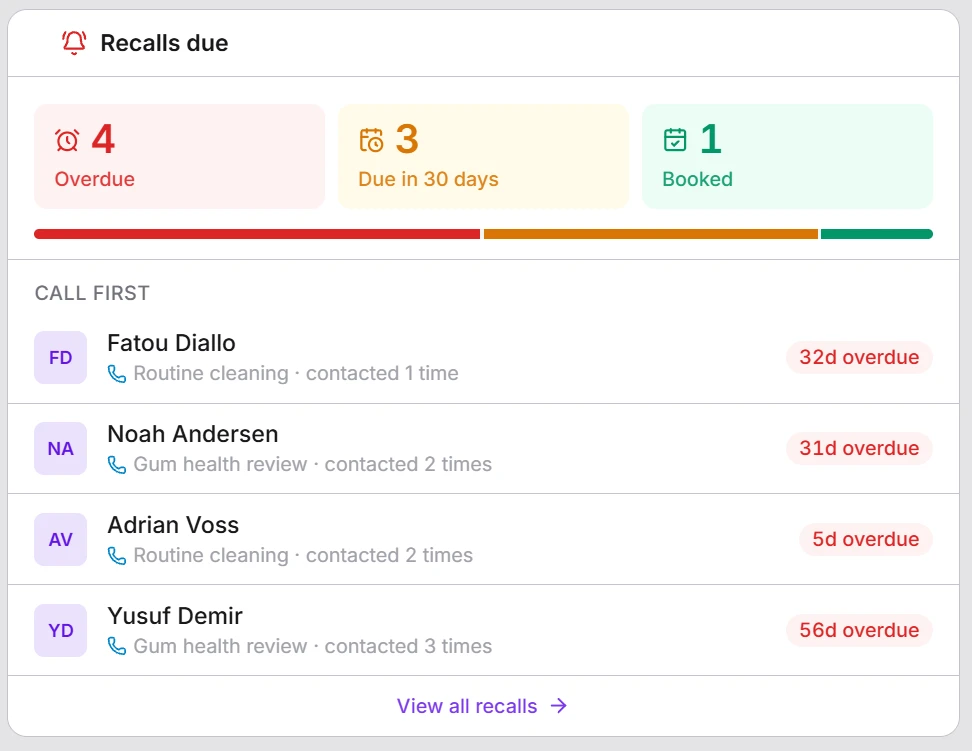Viewport: 972px width, 751px height.
Task: Open the YD avatar for Yusuf Demir
Action: pos(61,631)
